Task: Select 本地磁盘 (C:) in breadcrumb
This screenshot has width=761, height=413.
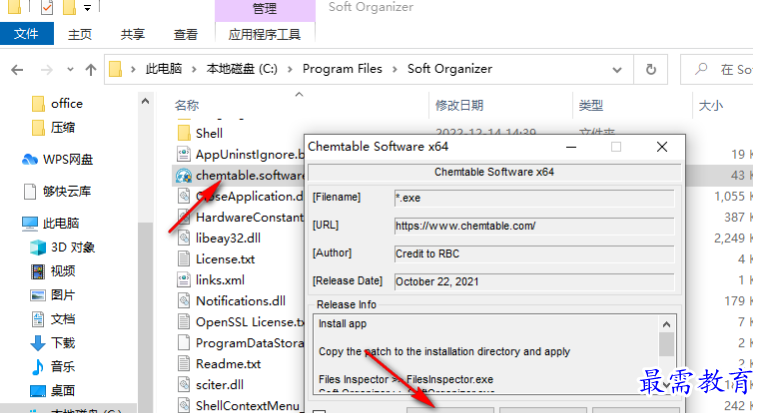Action: pyautogui.click(x=242, y=69)
